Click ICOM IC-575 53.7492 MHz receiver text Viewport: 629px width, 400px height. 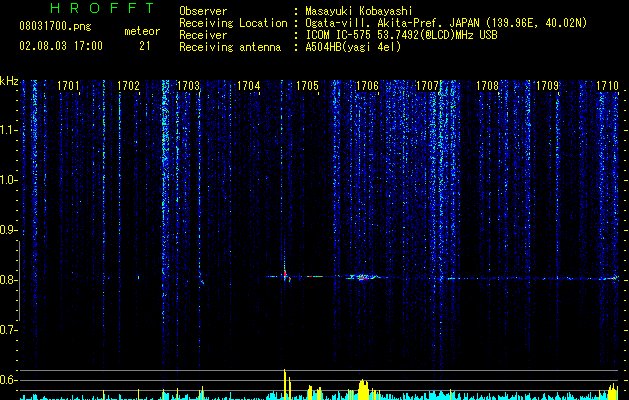coord(401,35)
